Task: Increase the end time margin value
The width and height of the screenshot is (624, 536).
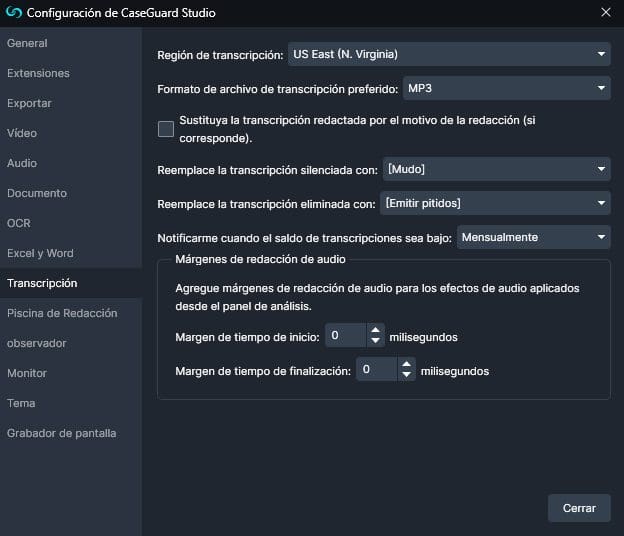Action: point(406,364)
